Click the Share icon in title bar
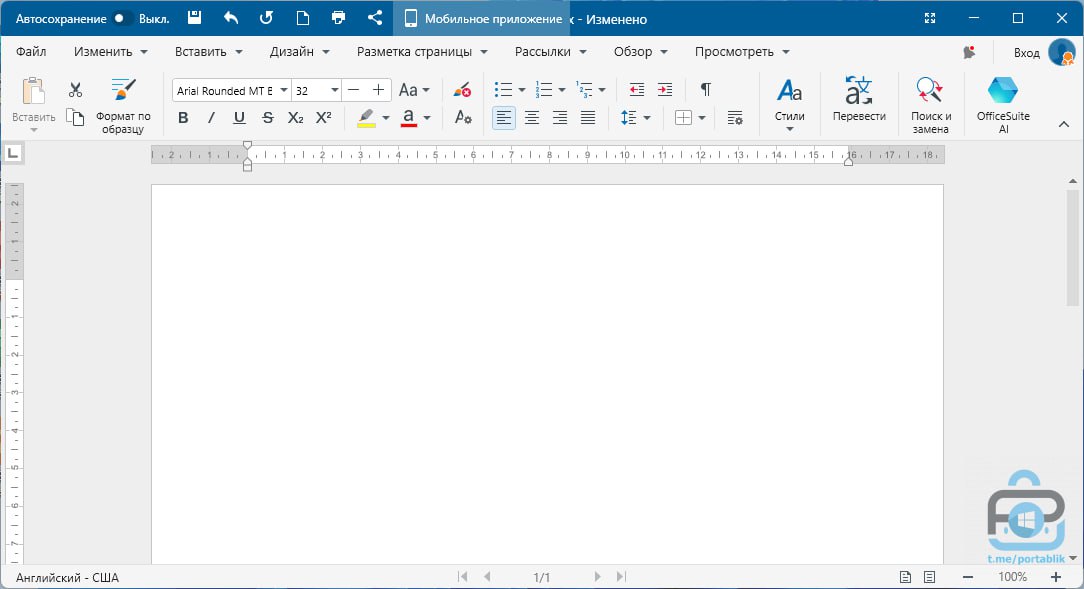This screenshot has width=1084, height=589. pyautogui.click(x=374, y=18)
